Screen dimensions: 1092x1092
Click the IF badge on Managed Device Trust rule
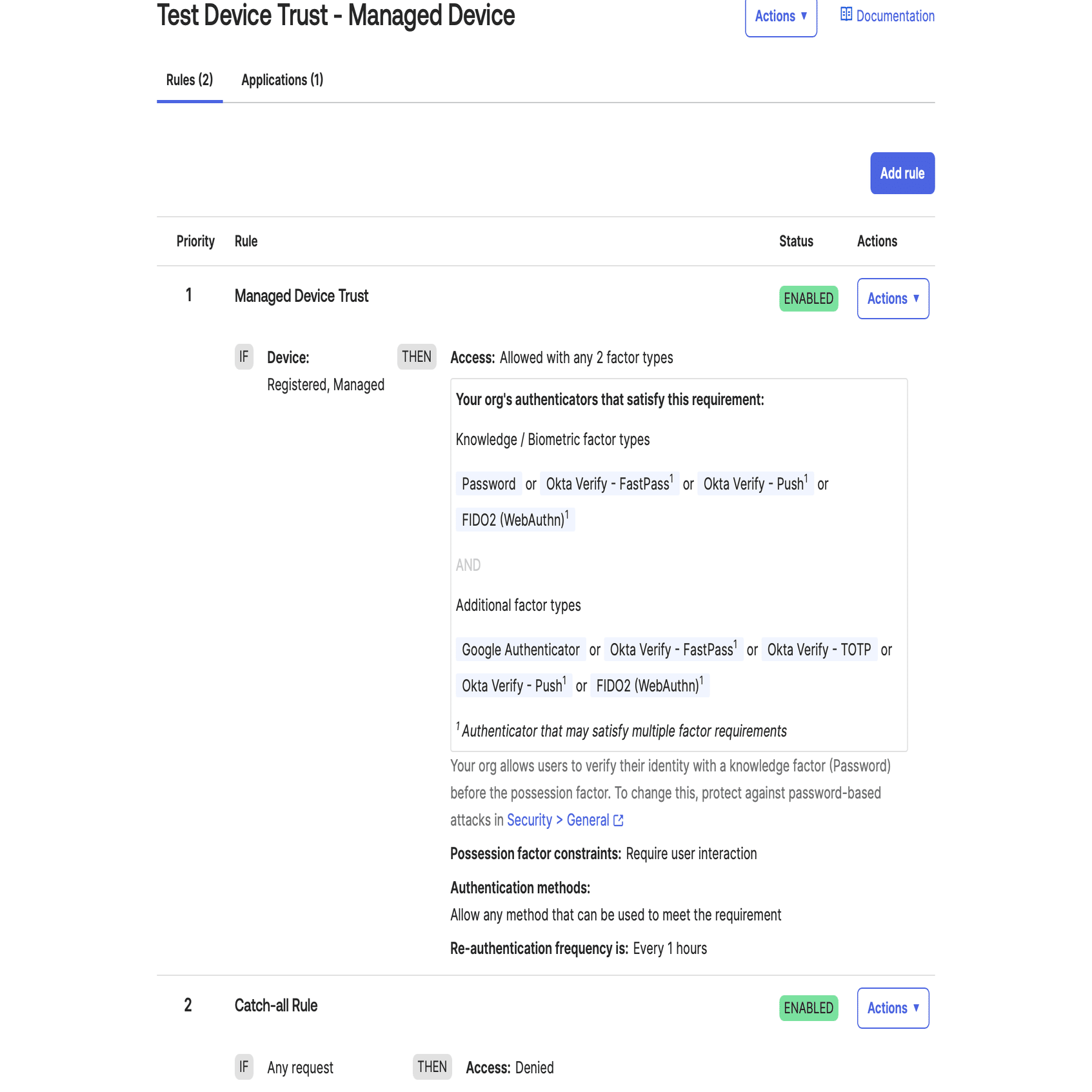[244, 357]
